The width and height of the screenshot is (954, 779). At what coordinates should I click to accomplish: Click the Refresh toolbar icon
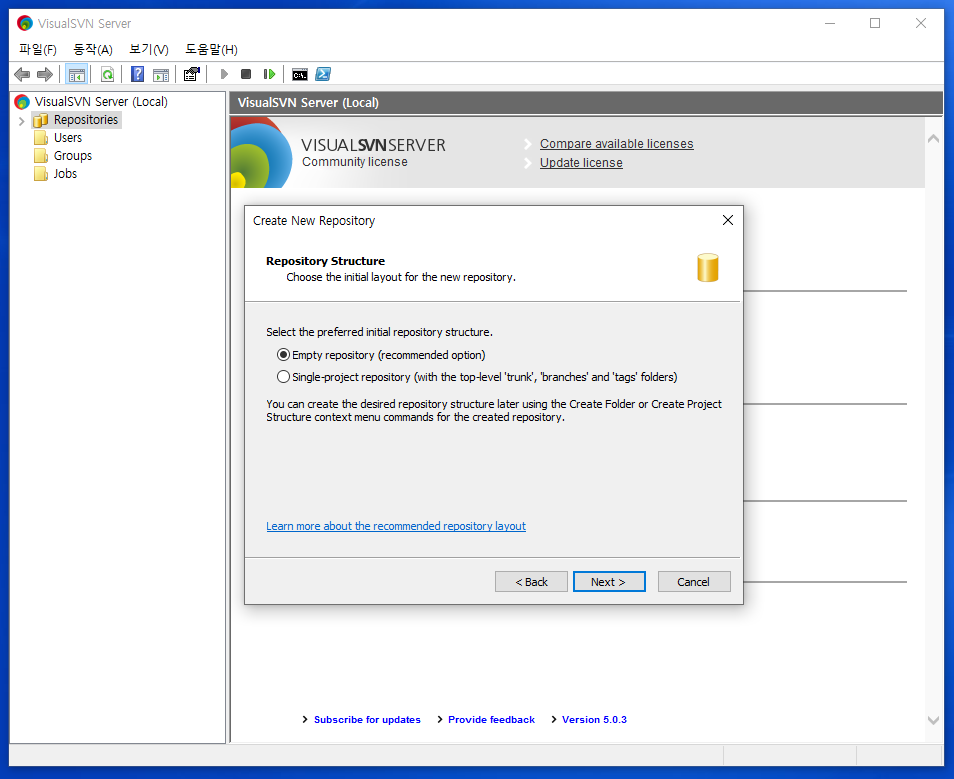pos(108,74)
